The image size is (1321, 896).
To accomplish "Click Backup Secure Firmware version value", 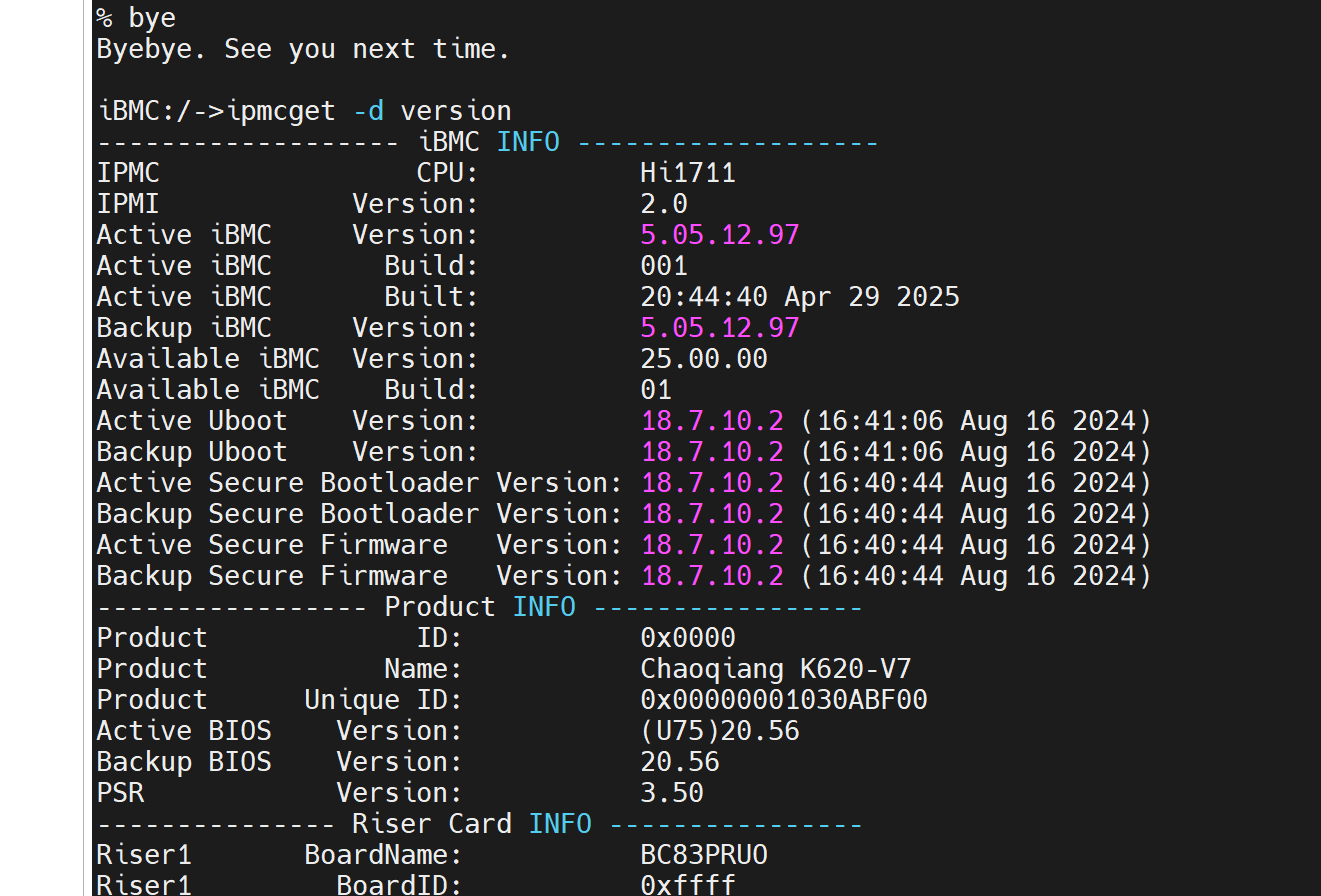I will coord(712,576).
